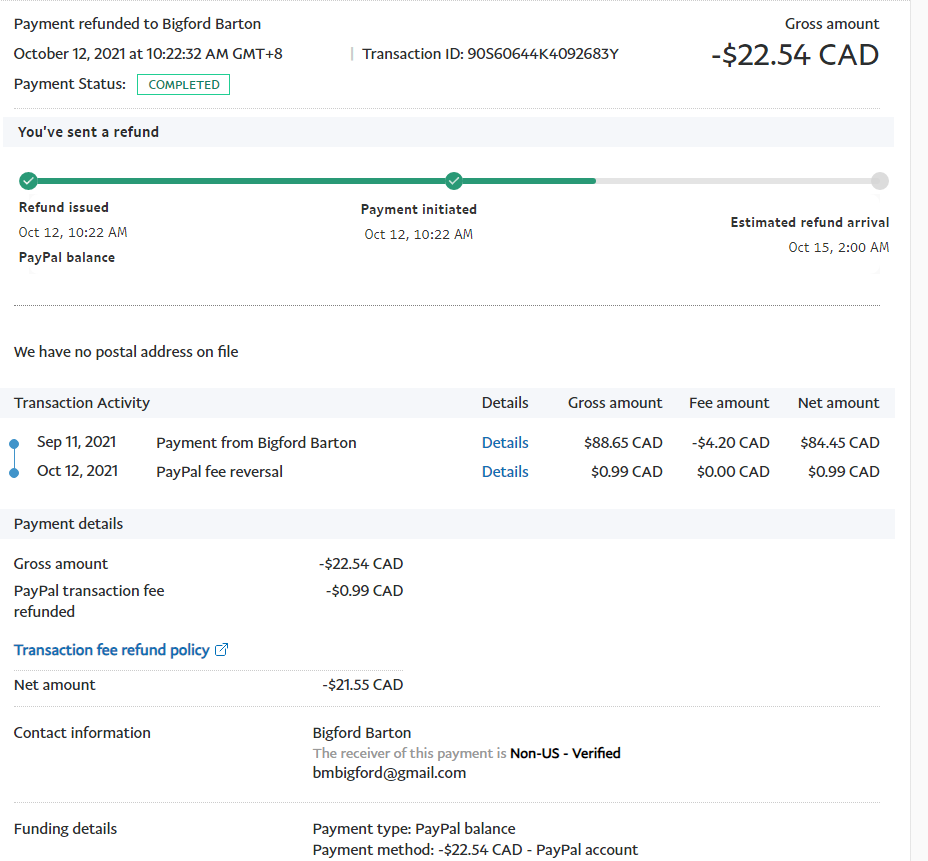Click the "You've sent a refund" section header
The width and height of the screenshot is (928, 861).
point(88,132)
